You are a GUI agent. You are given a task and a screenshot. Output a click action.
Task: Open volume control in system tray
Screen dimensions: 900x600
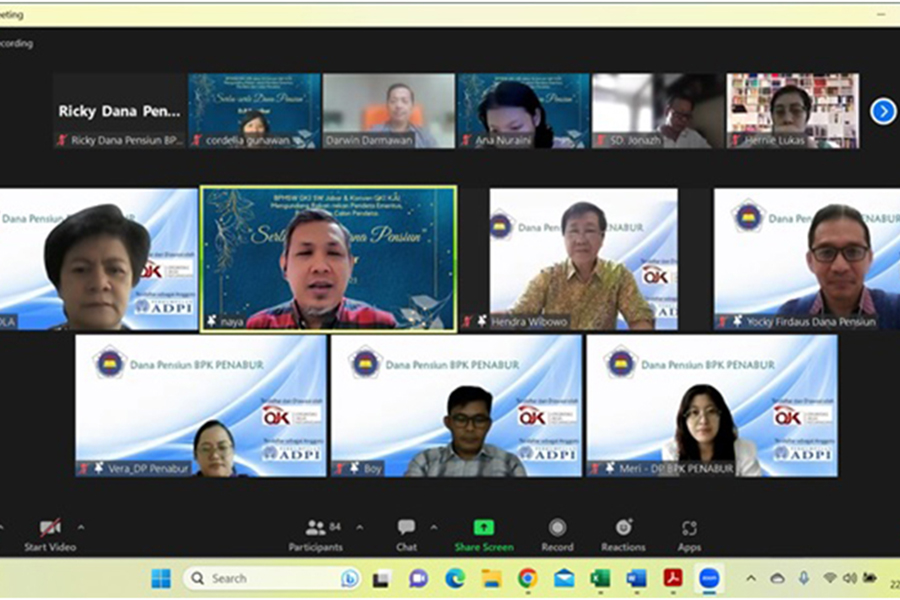pos(850,578)
